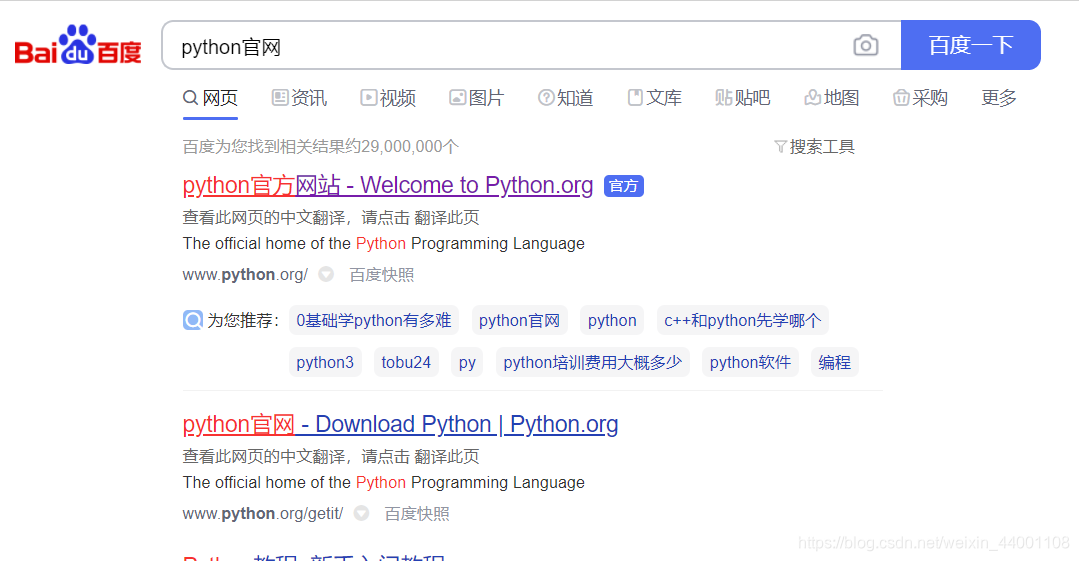This screenshot has width=1079, height=561.
Task: Open 百度快照 for www.python.org/
Action: (382, 275)
